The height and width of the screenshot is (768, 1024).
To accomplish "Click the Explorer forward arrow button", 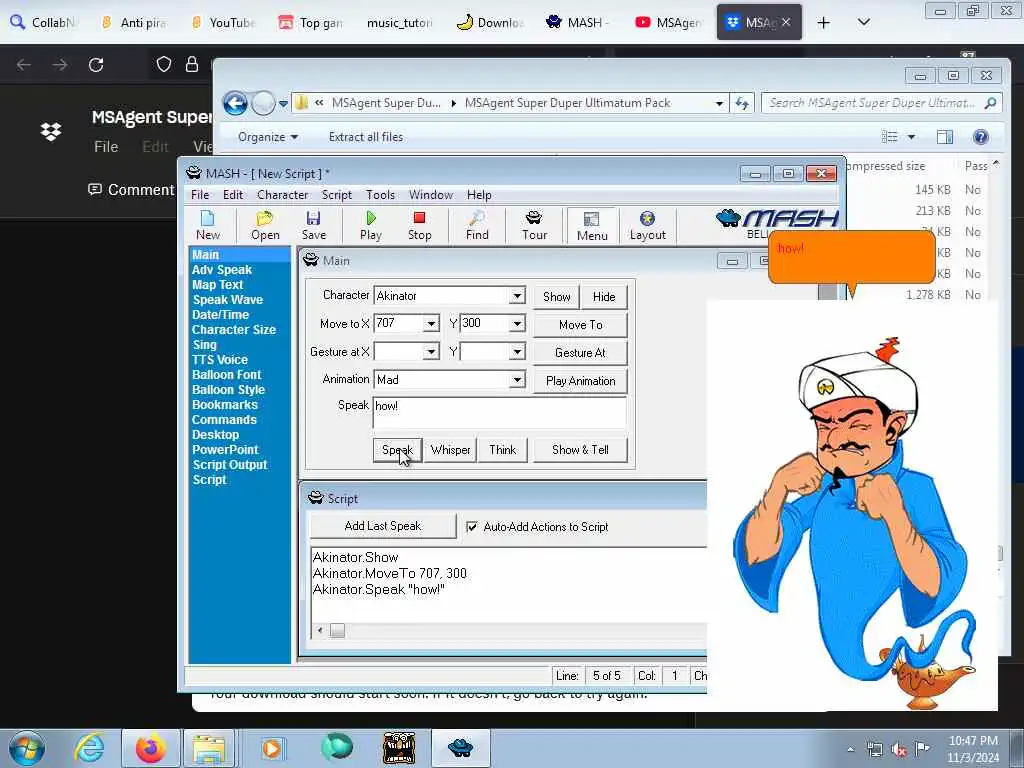I will coord(263,103).
